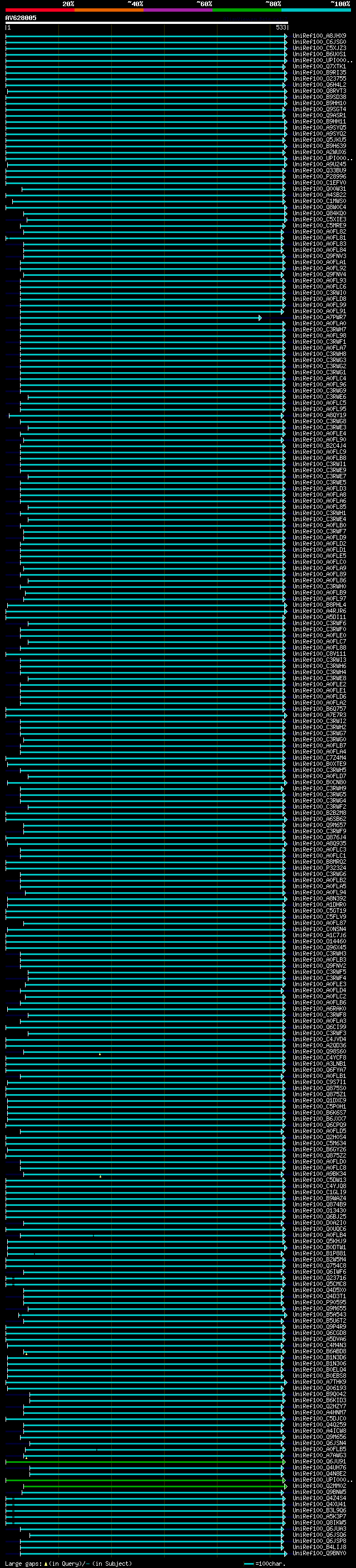The image size is (356, 1568).
Task: Select UniRef100_P32324 hit
Action: coord(319,868)
